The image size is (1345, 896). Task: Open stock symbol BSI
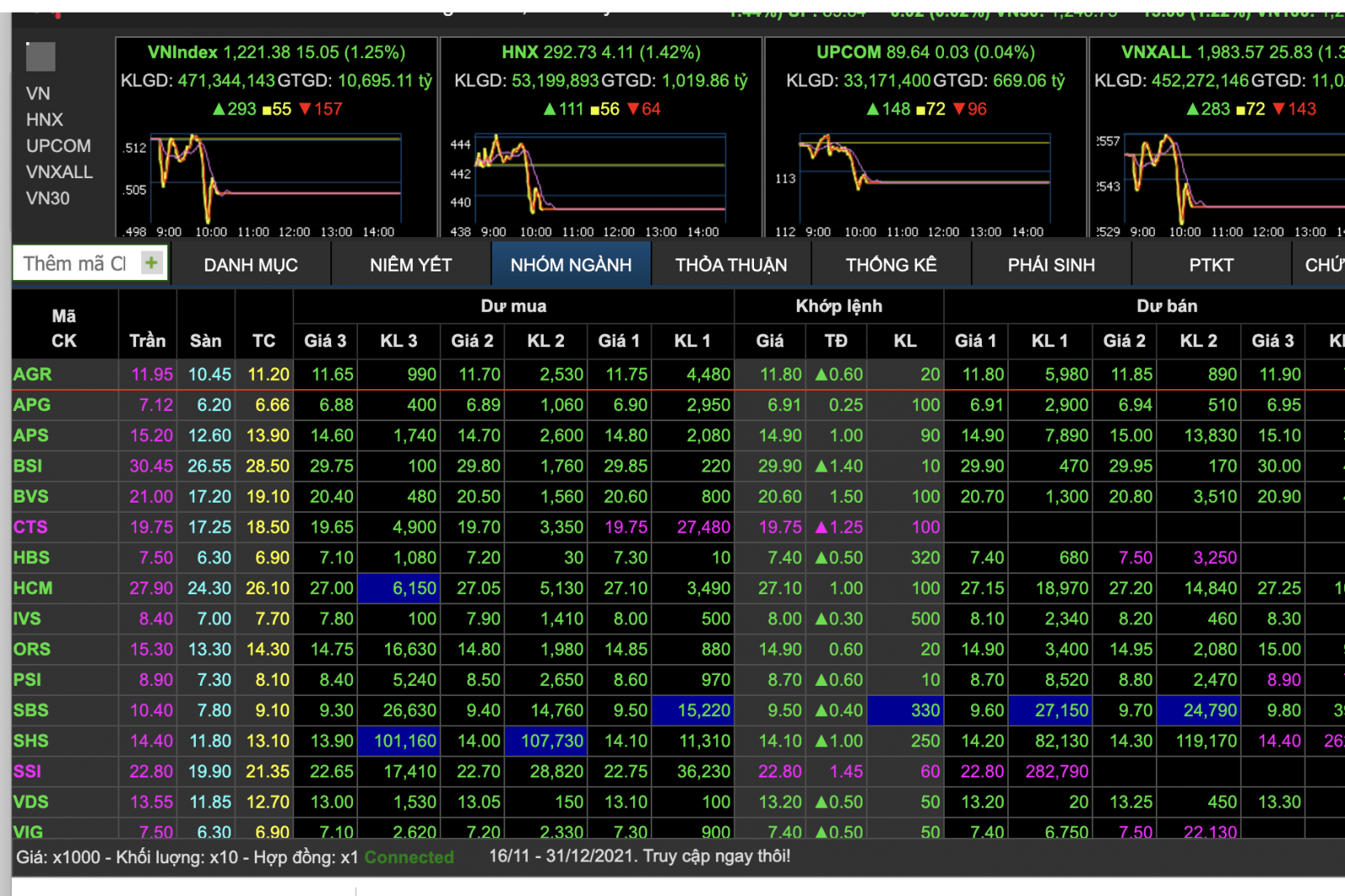(x=28, y=466)
